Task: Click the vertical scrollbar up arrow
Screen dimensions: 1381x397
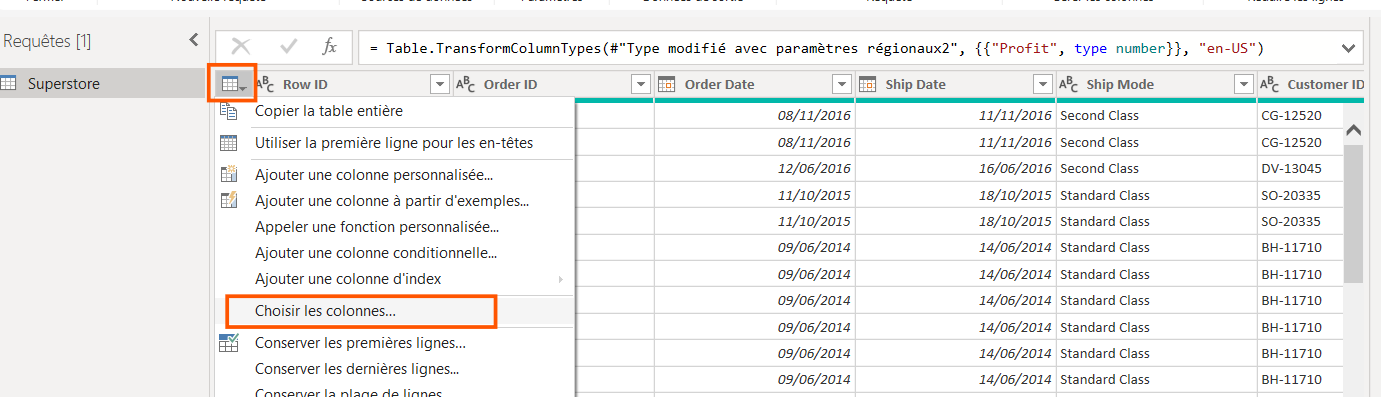Action: coord(1354,129)
